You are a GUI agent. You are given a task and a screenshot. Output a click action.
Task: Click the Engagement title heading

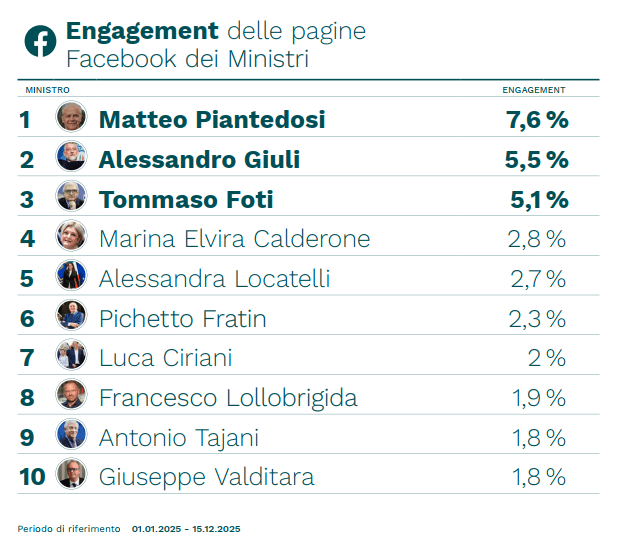click(x=140, y=31)
